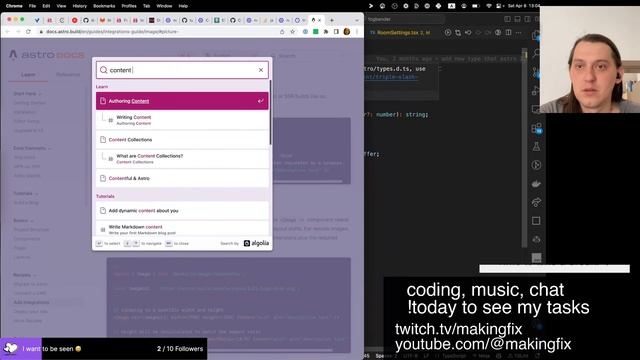
Task: Open the Help menu
Action: (x=183, y=6)
